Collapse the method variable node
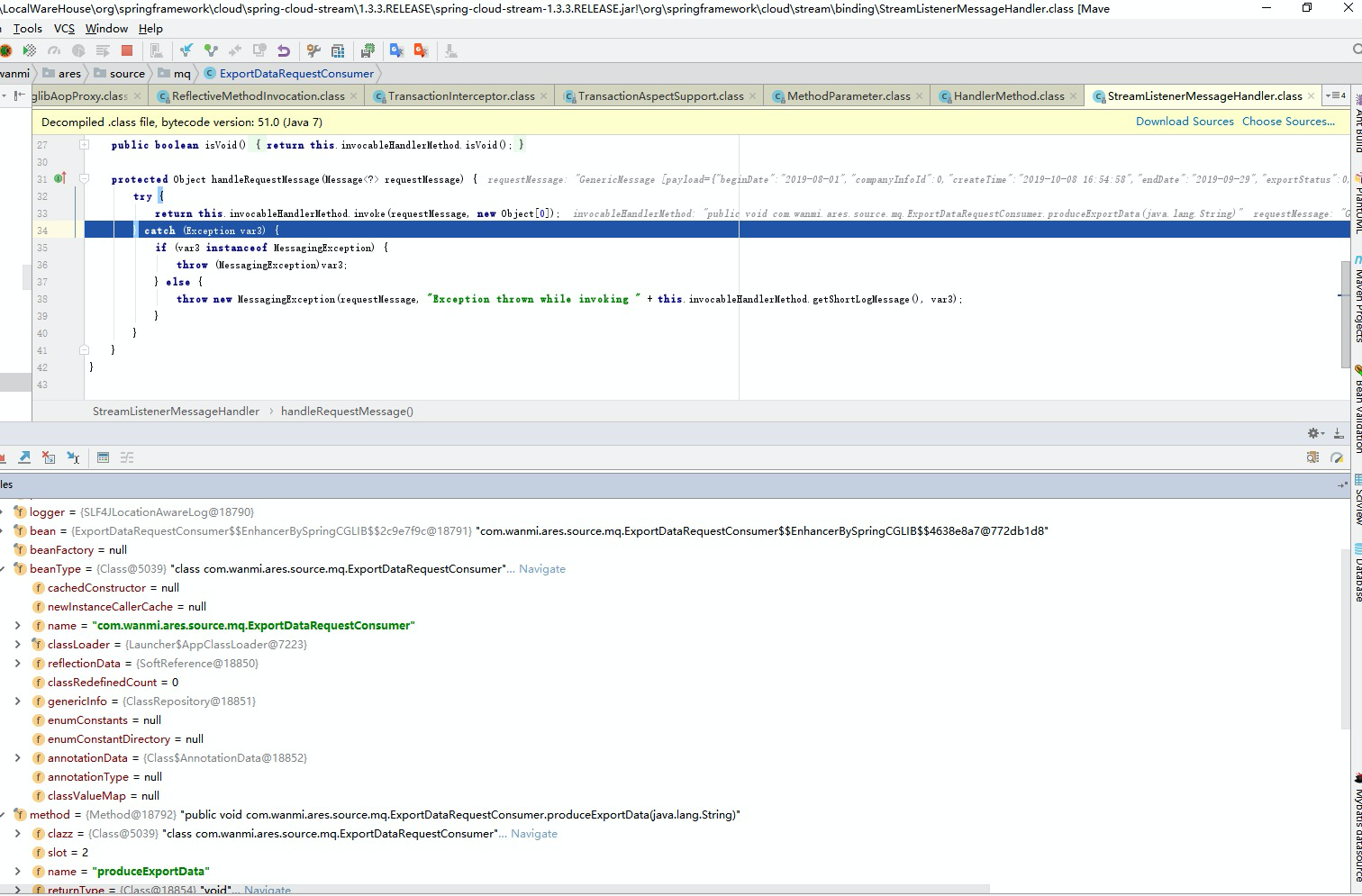 [x=2, y=815]
